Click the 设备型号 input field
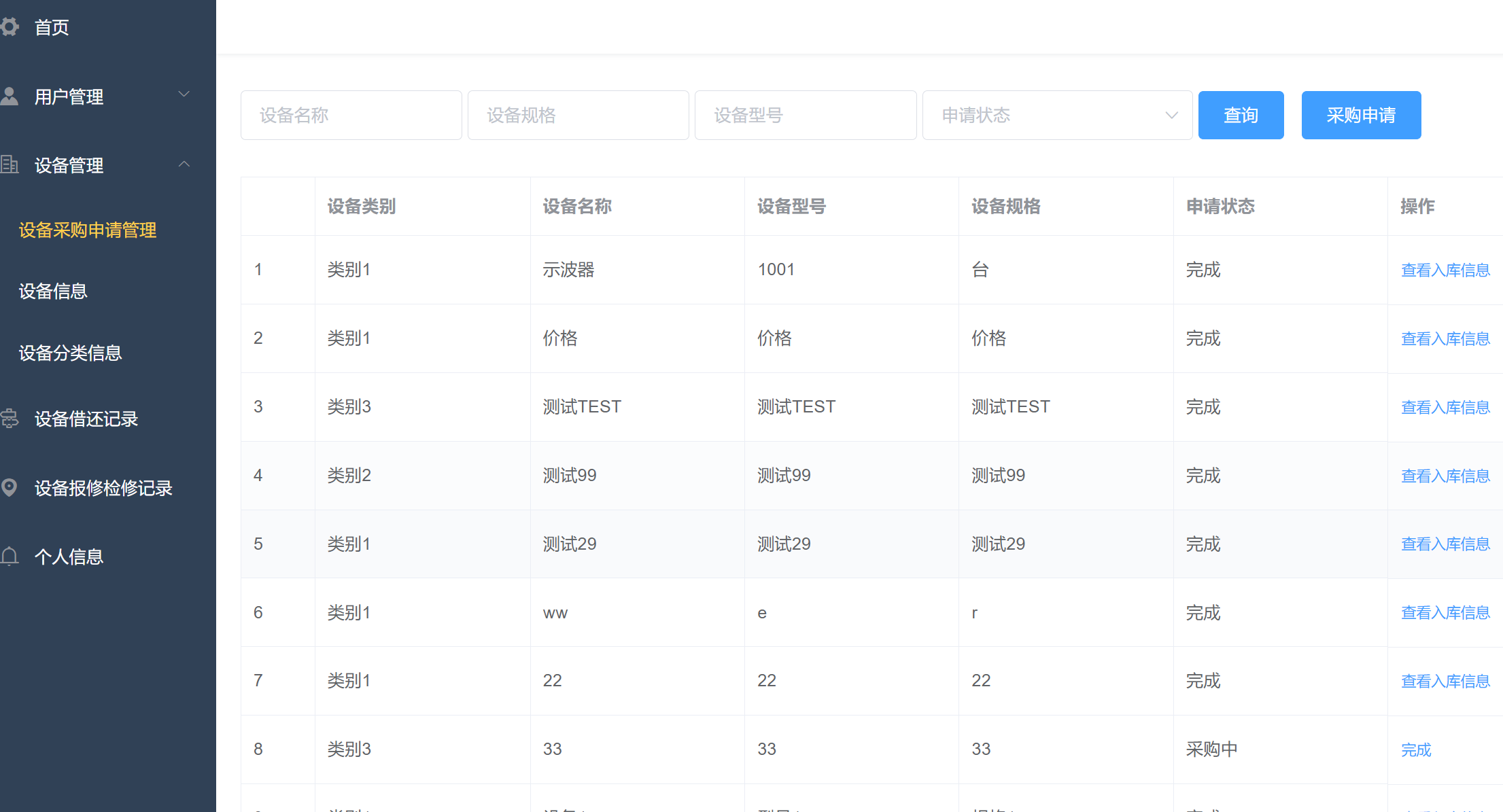This screenshot has height=812, width=1503. click(805, 115)
